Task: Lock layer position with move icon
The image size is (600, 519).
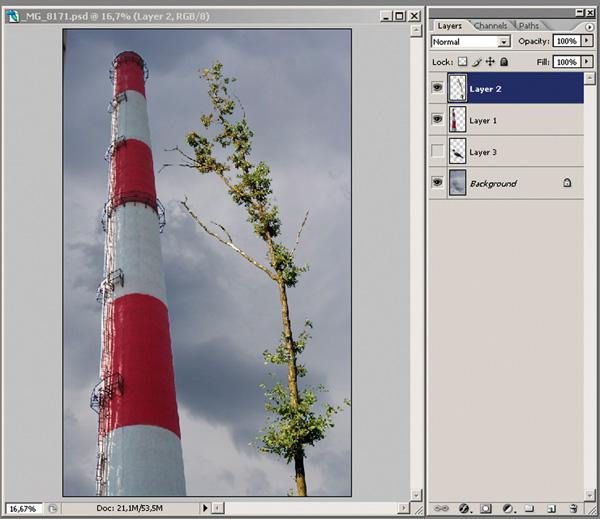Action: tap(491, 62)
